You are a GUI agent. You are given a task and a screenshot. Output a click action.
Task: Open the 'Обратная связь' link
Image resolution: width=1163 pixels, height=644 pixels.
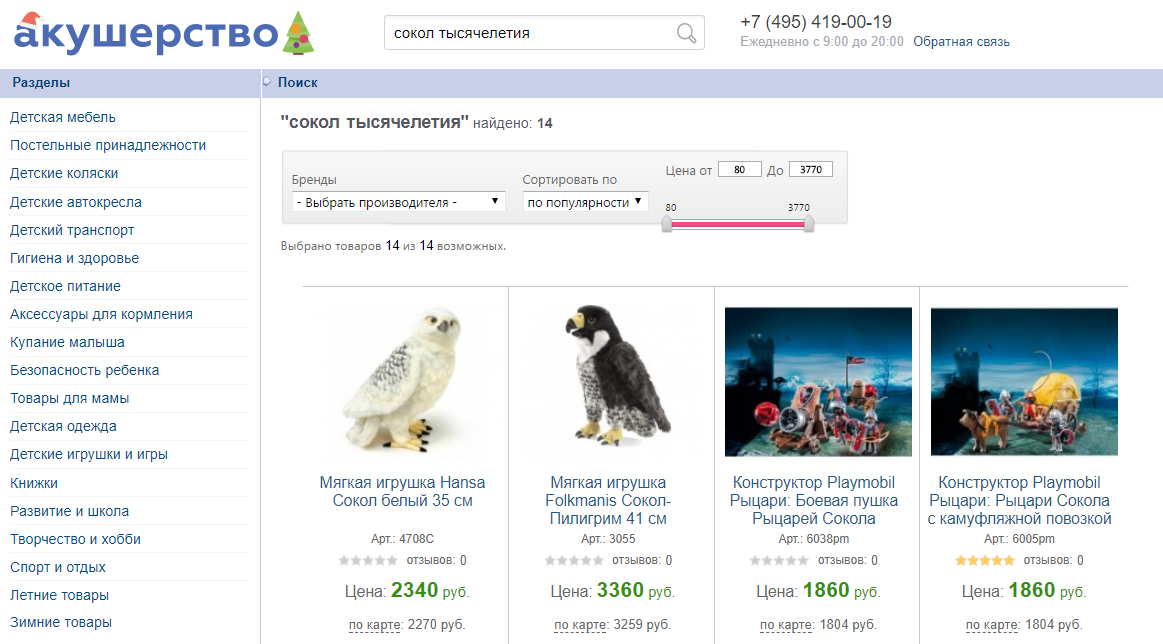pos(962,42)
